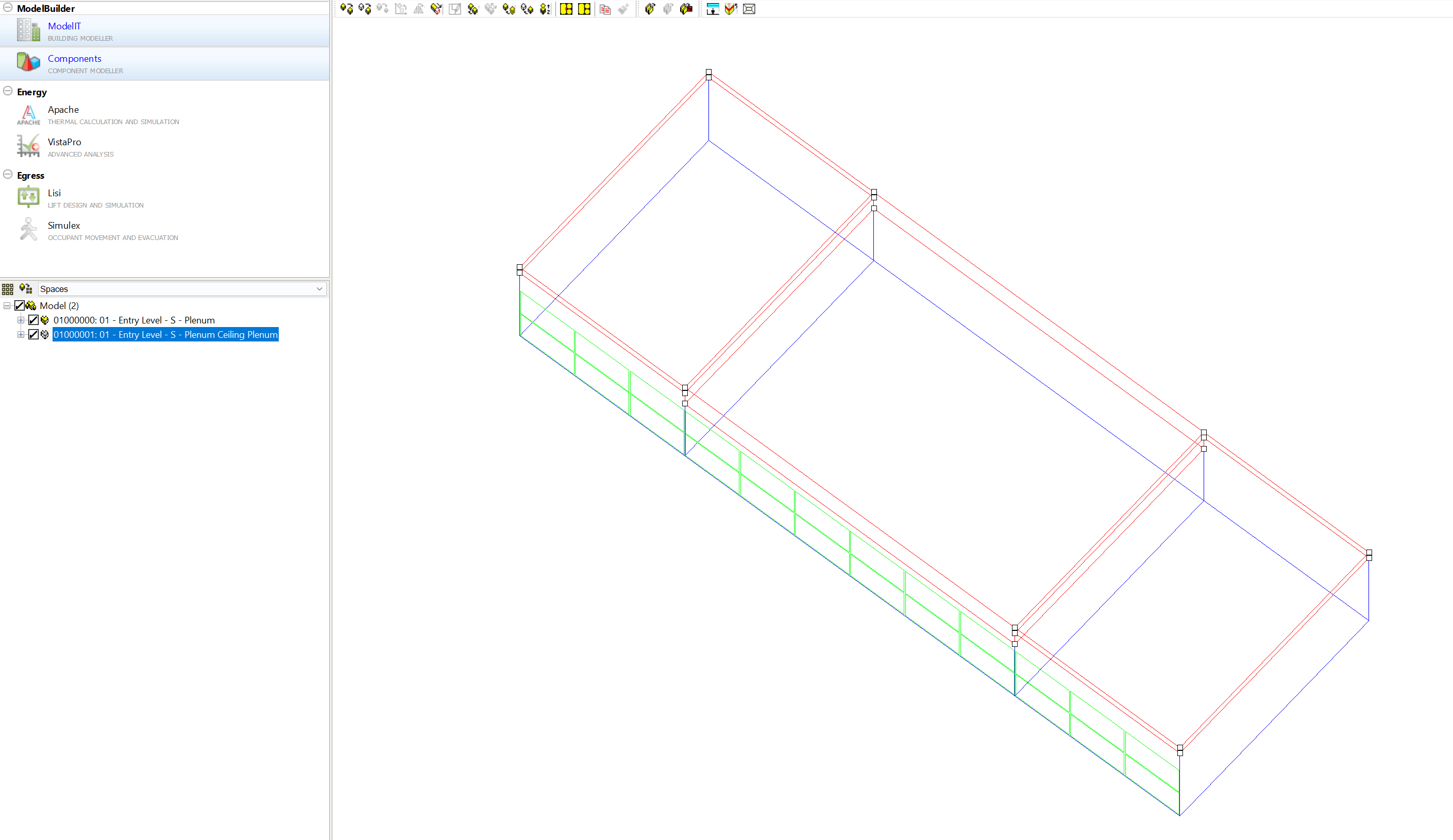Click the folder with red grid toolbar icon
This screenshot has width=1453, height=840.
click(x=686, y=9)
